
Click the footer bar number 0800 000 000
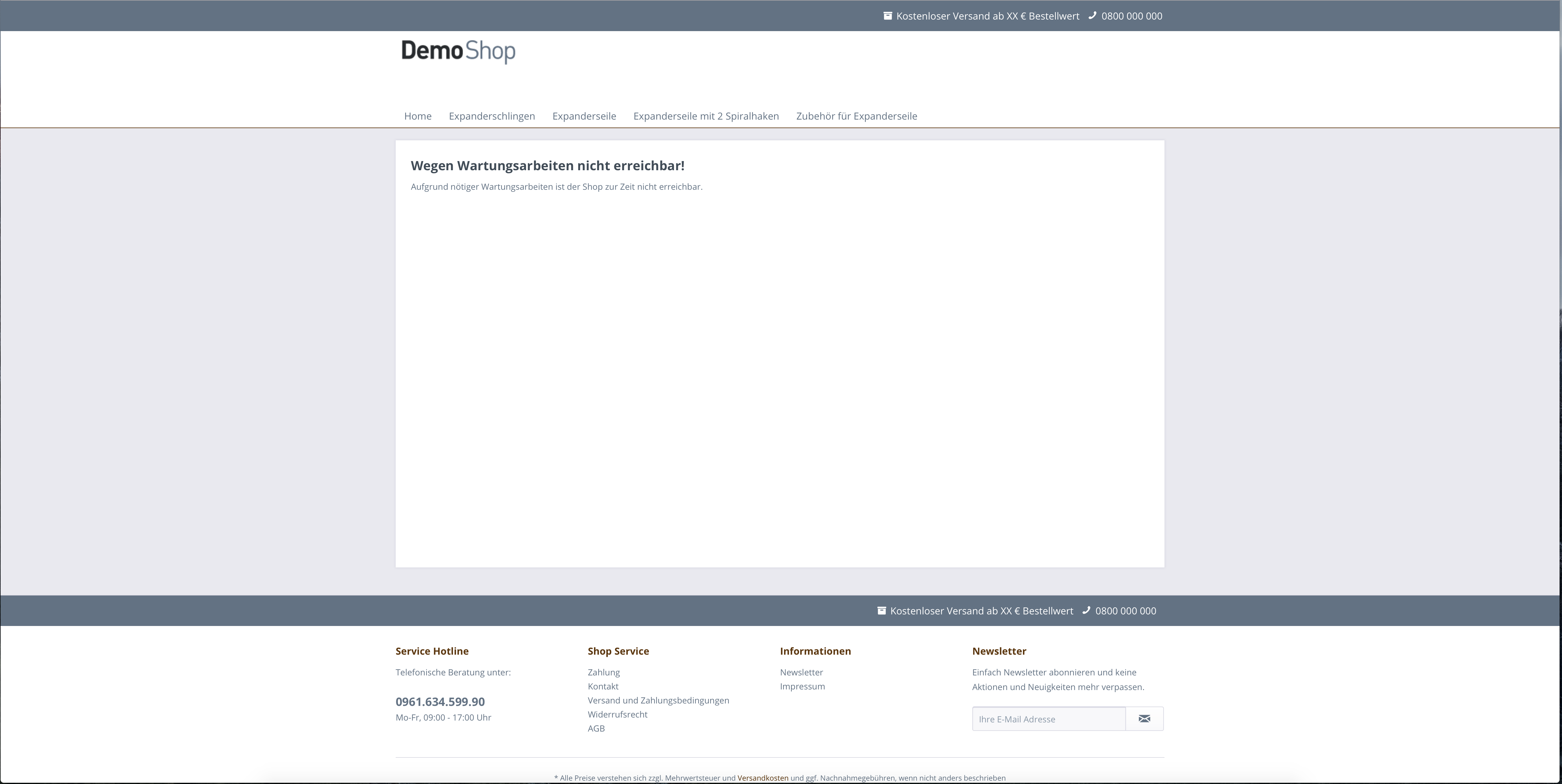(1125, 611)
